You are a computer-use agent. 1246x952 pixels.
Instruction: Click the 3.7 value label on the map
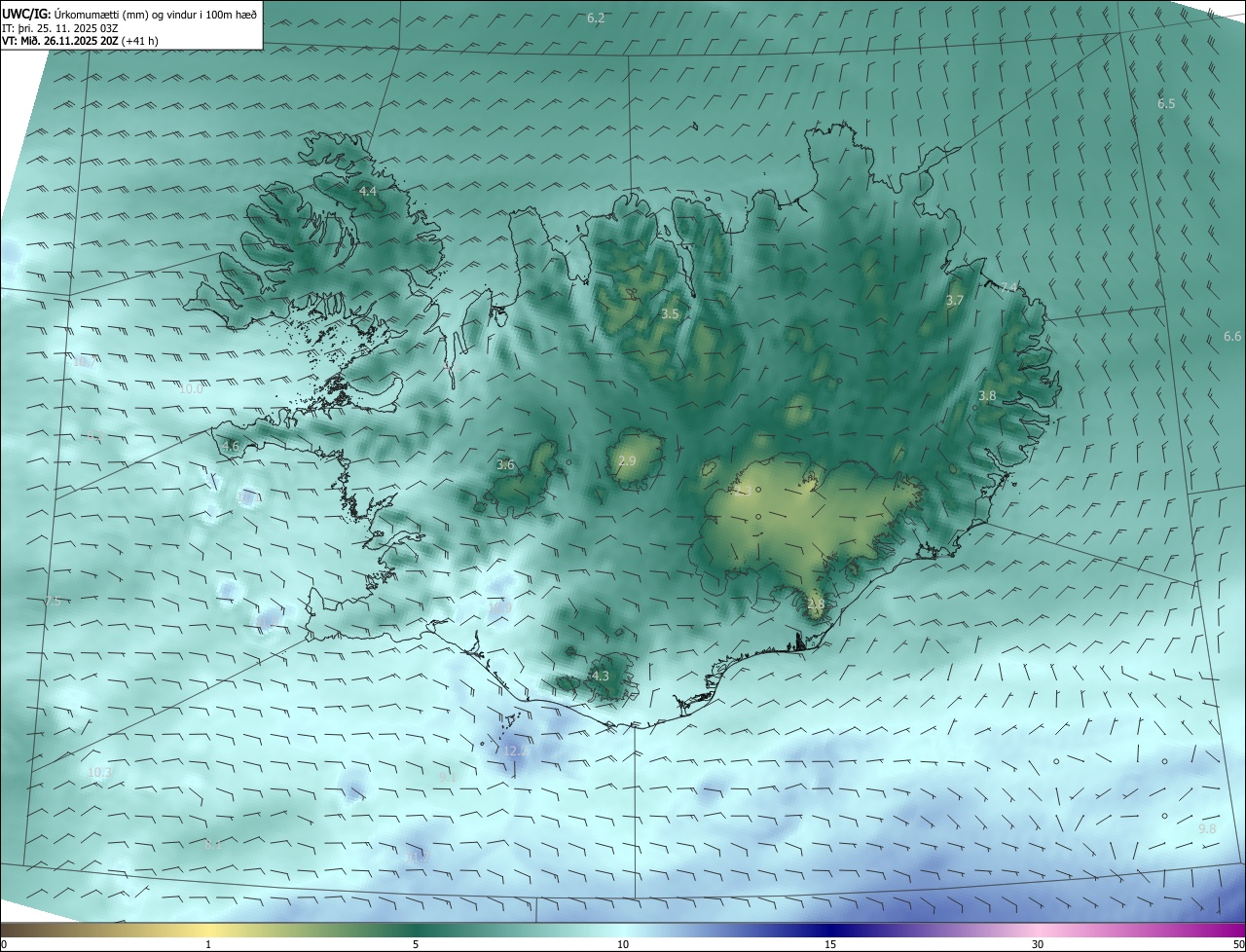coord(955,302)
